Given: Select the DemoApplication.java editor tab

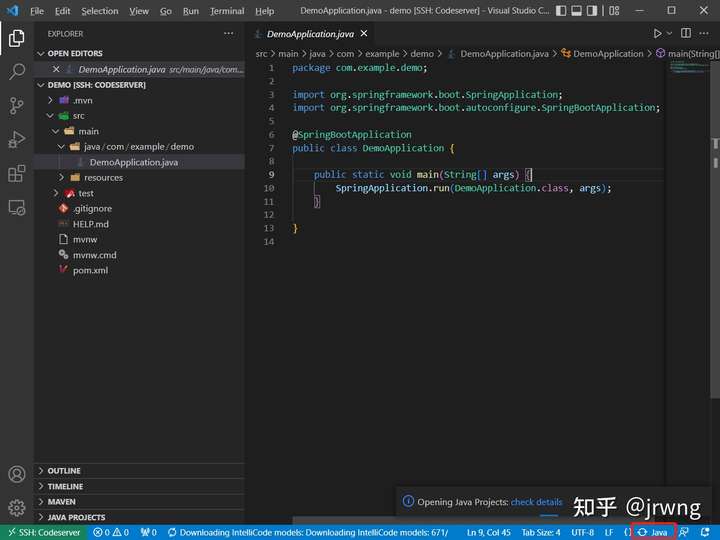Looking at the screenshot, I should click(310, 34).
